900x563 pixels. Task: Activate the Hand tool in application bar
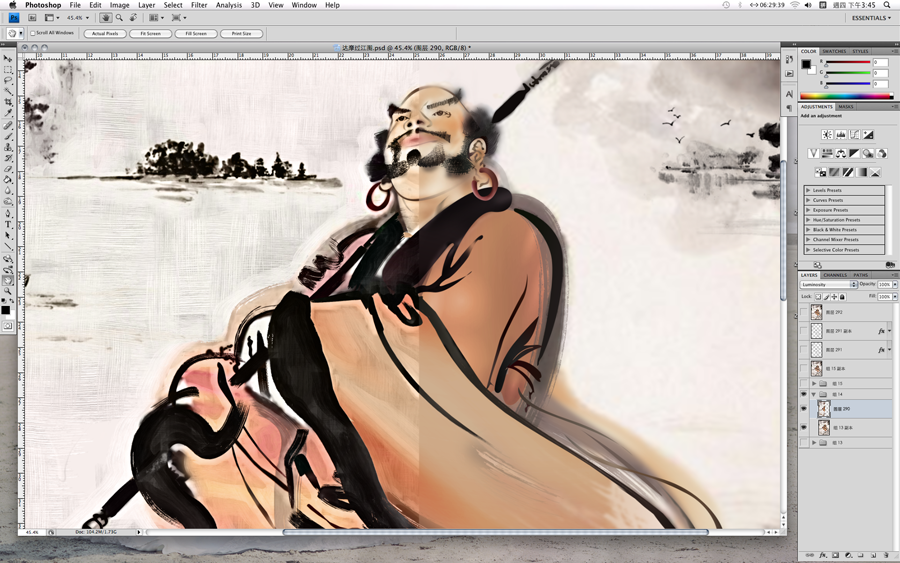[106, 18]
